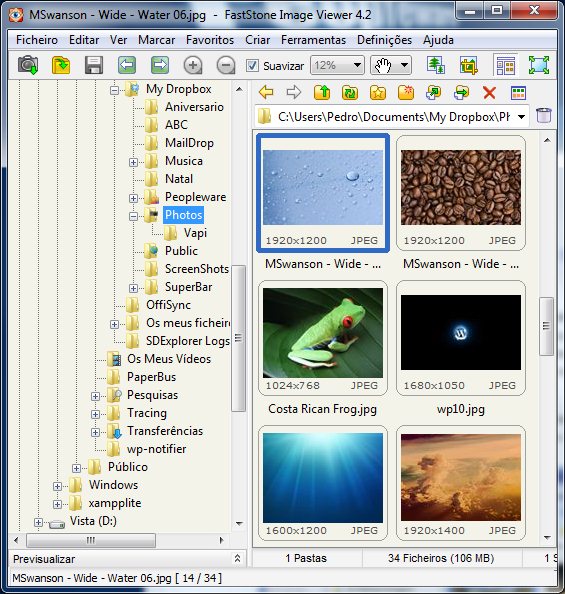Image resolution: width=565 pixels, height=594 pixels.
Task: Go up one folder level icon
Action: click(x=322, y=92)
